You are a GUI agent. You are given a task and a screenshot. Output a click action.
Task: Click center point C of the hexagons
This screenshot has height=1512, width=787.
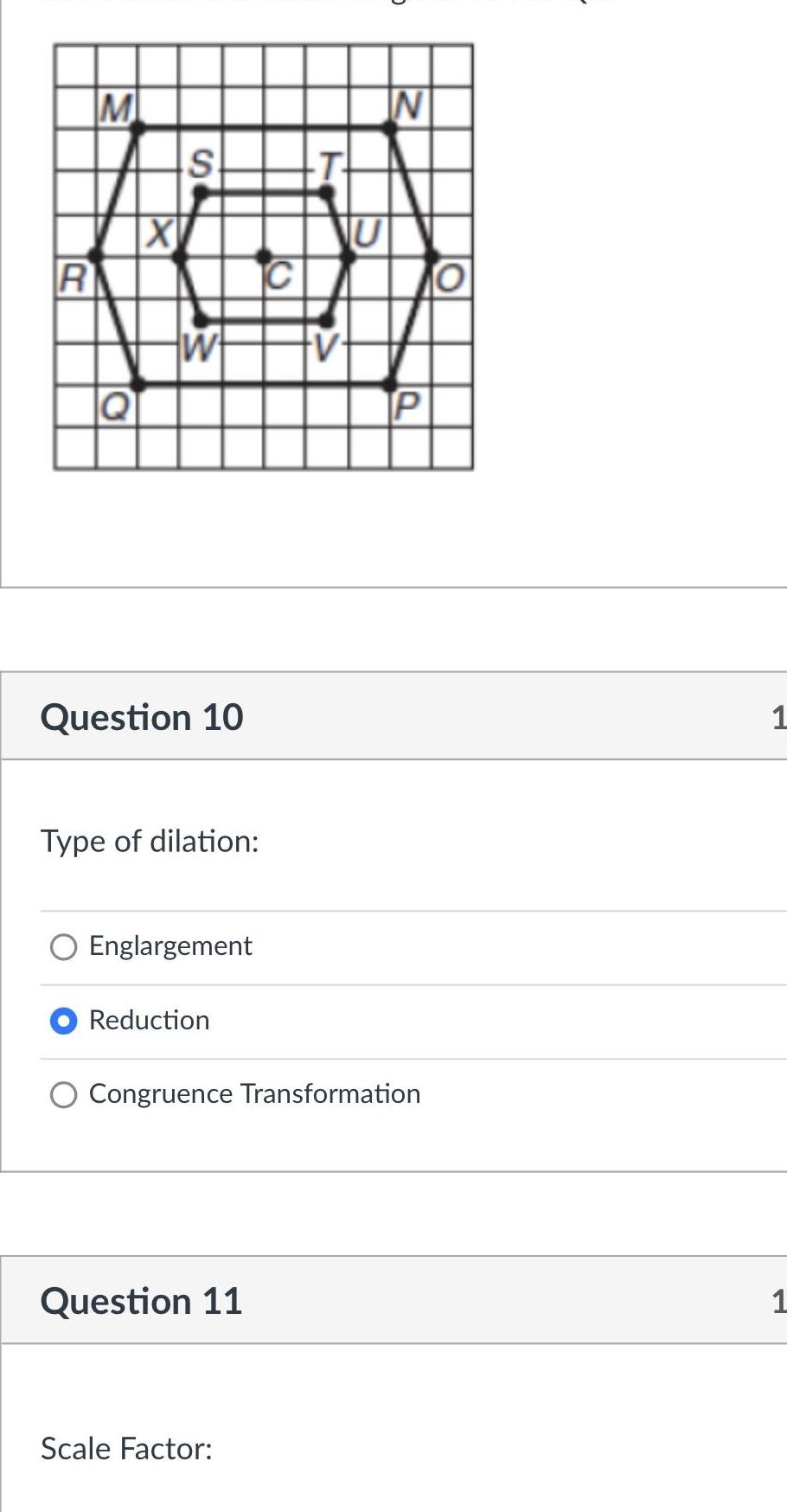point(263,255)
